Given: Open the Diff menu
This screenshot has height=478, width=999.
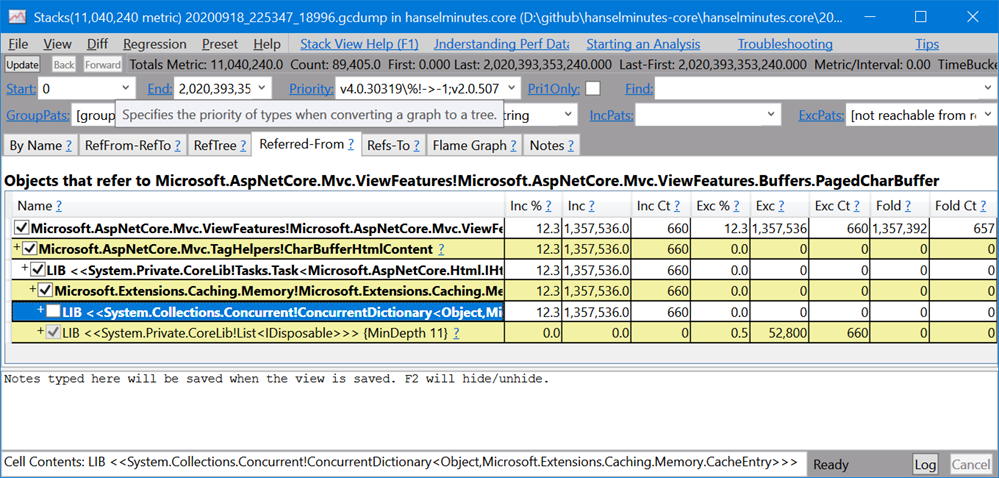Looking at the screenshot, I should click(97, 44).
